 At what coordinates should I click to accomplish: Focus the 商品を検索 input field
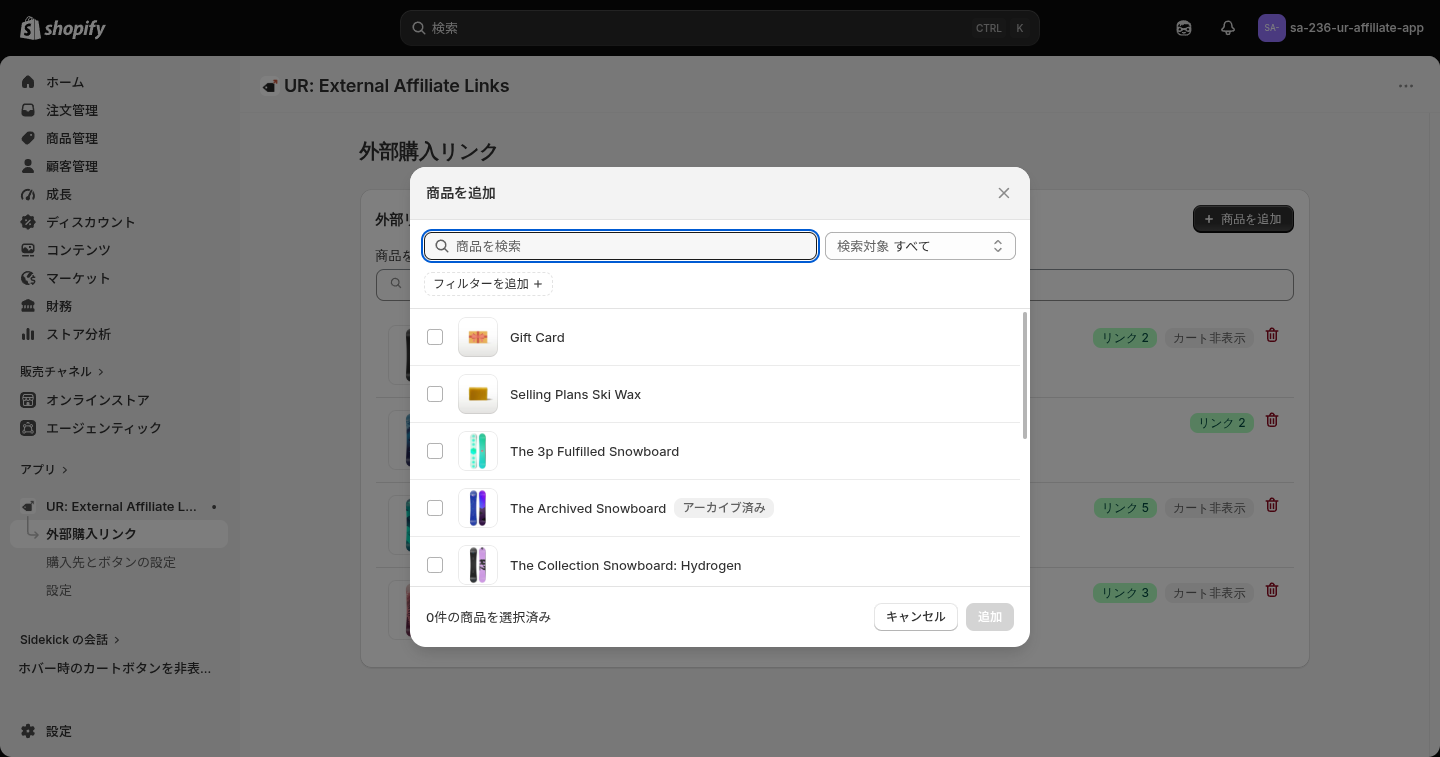tap(621, 246)
